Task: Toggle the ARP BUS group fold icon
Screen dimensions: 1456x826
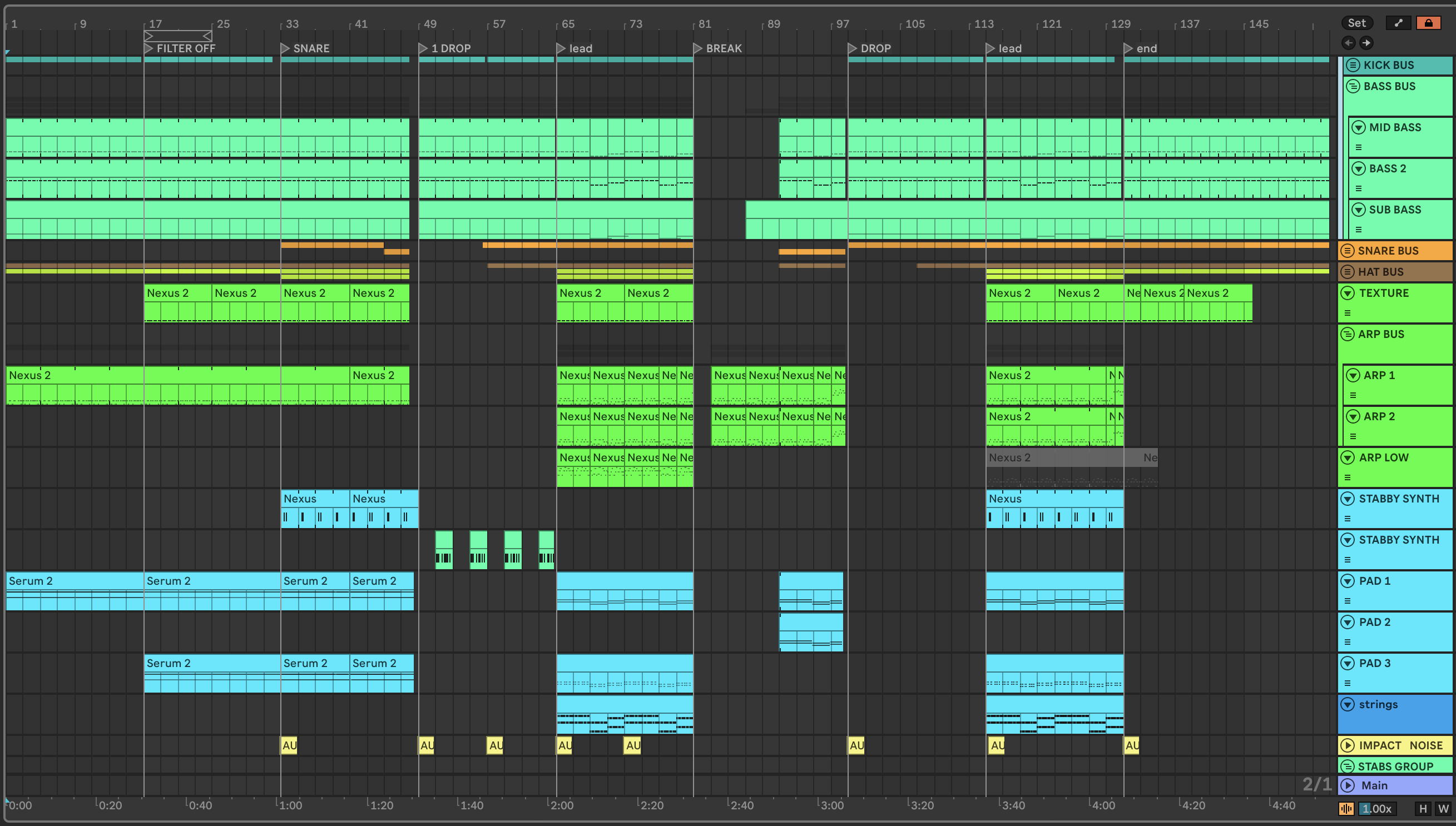Action: click(x=1347, y=334)
